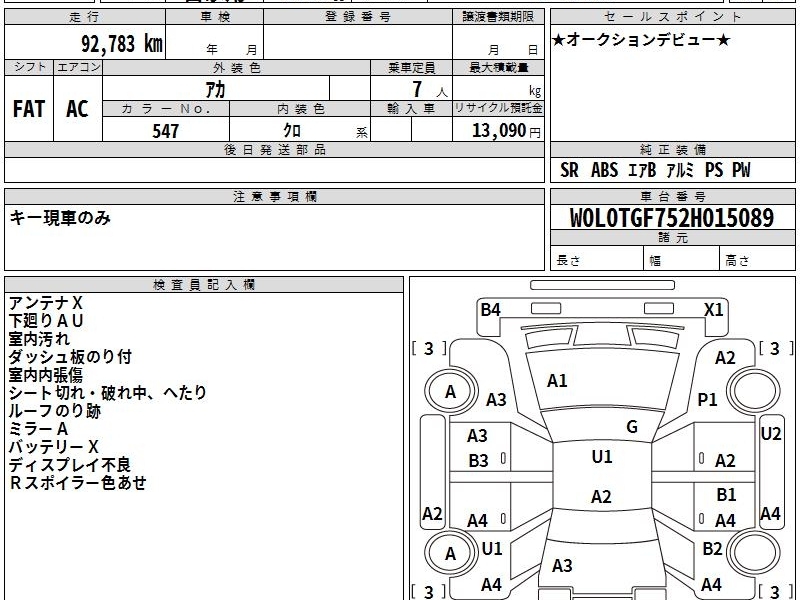Click the recycle deposit value 13,090円
This screenshot has height=600, width=800.
tap(506, 131)
